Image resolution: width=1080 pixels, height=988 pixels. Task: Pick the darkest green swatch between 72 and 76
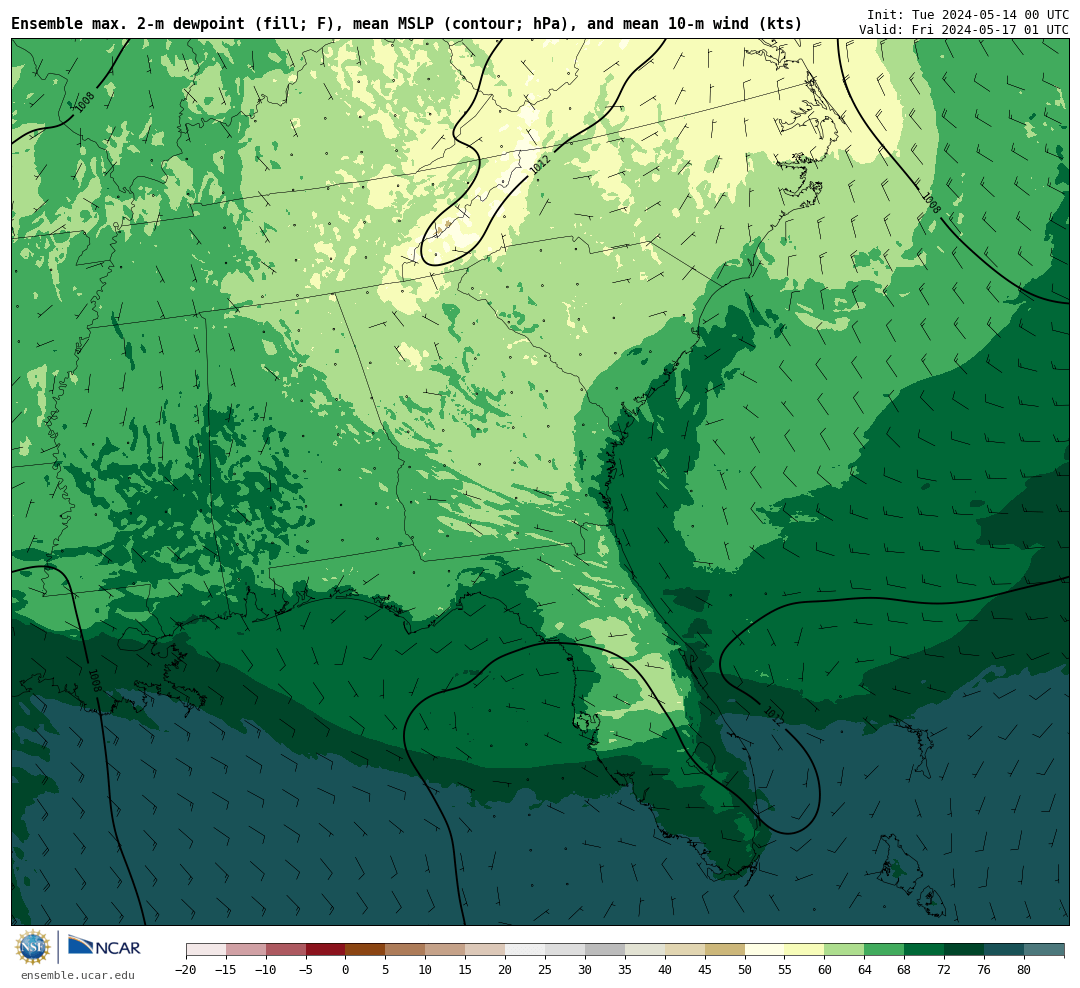964,950
